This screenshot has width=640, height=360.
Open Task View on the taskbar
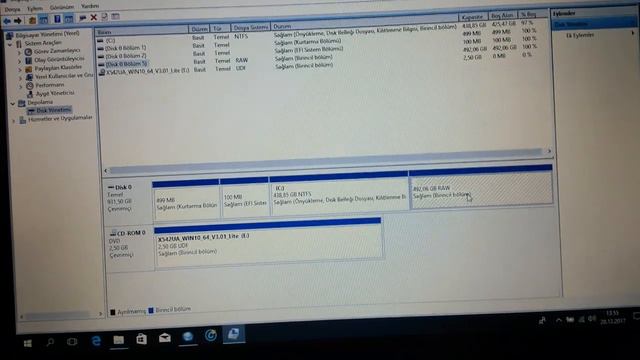click(72, 342)
